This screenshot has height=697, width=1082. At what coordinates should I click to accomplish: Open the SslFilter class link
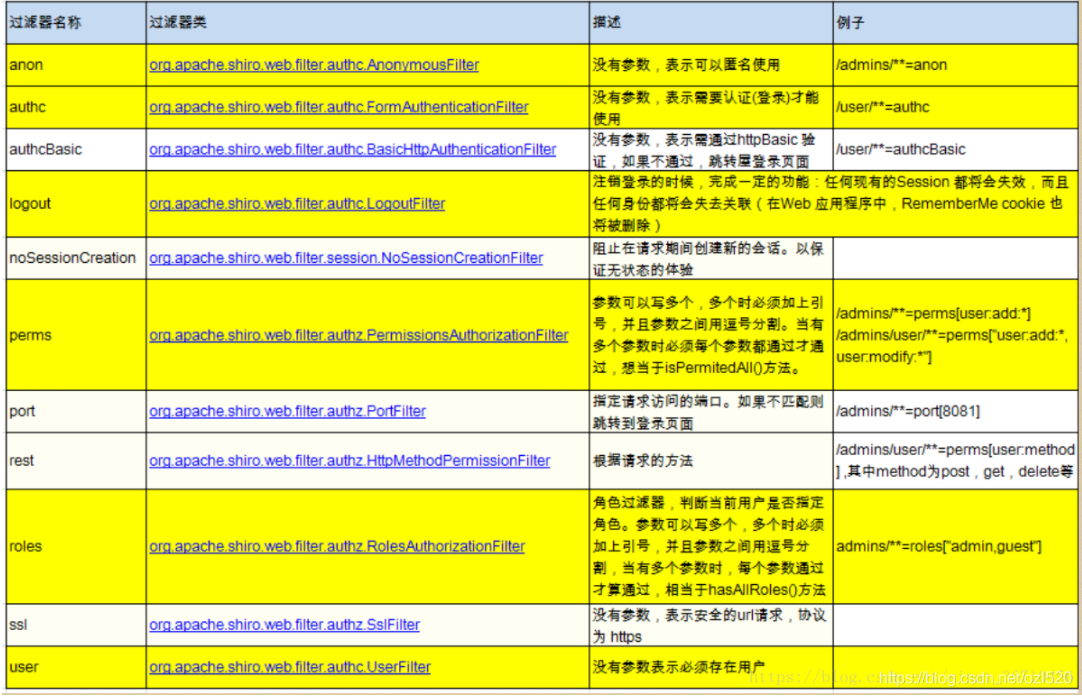[x=285, y=624]
